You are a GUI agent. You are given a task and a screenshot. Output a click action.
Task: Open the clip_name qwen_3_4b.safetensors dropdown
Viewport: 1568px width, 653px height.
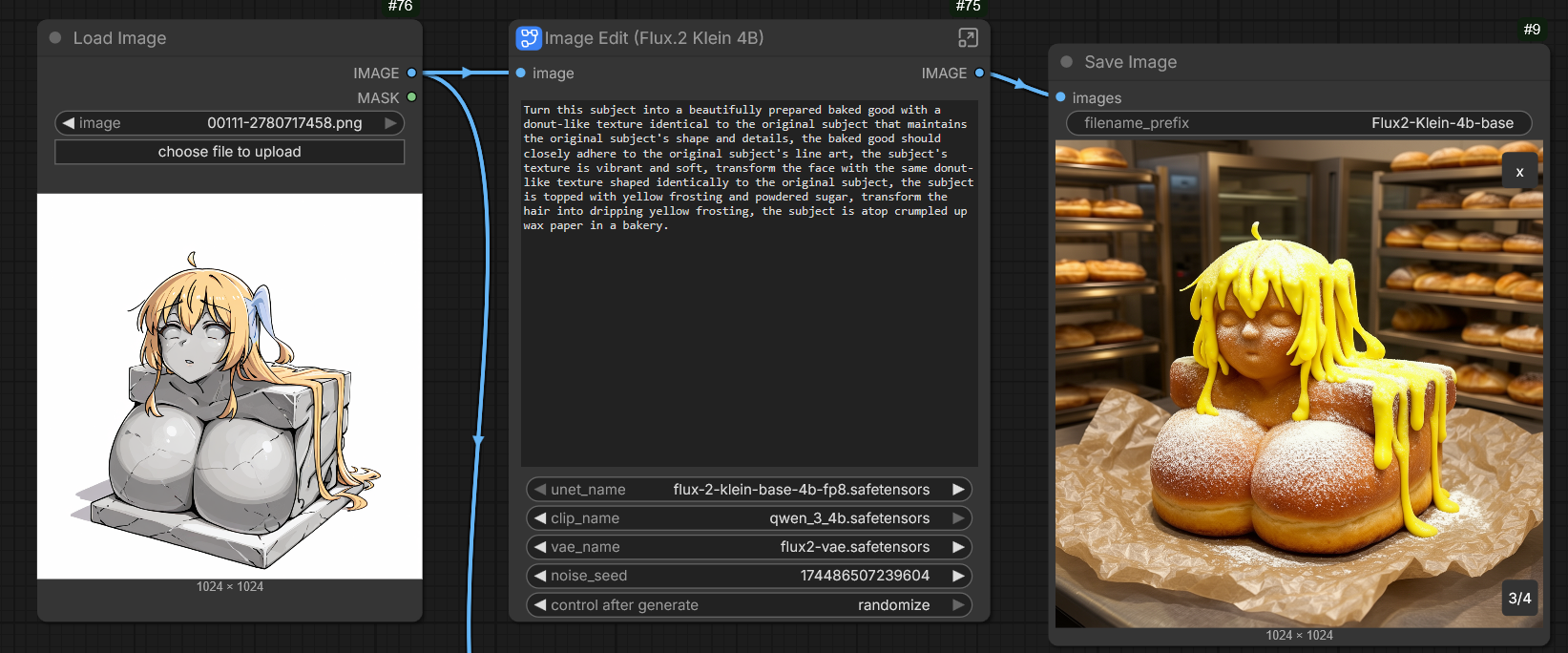749,518
